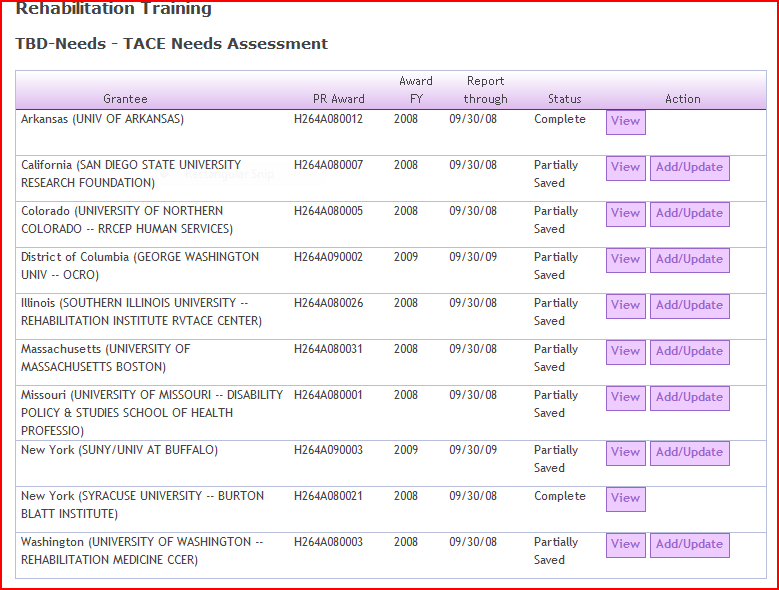Click Rehabilitation Training page title
This screenshot has height=590, width=779.
tap(114, 8)
